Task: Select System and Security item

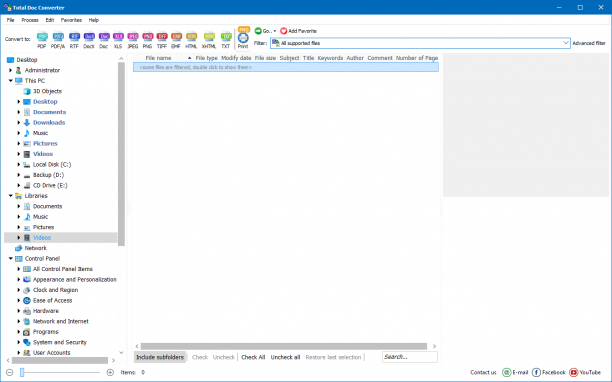Action: [x=60, y=342]
